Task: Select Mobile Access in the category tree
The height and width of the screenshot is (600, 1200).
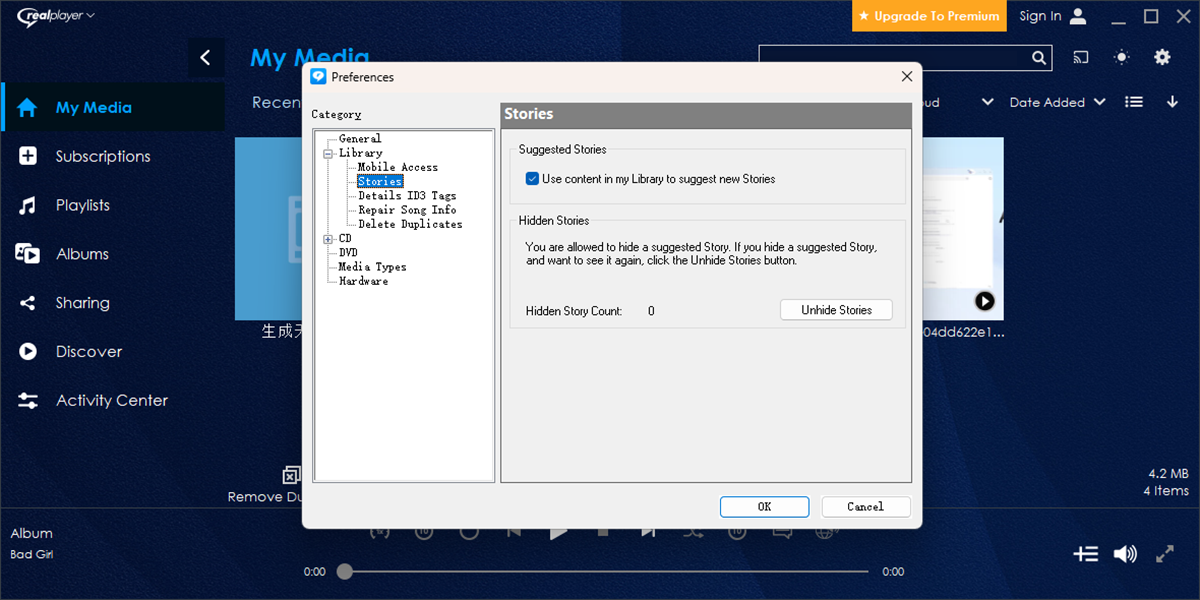Action: (x=398, y=166)
